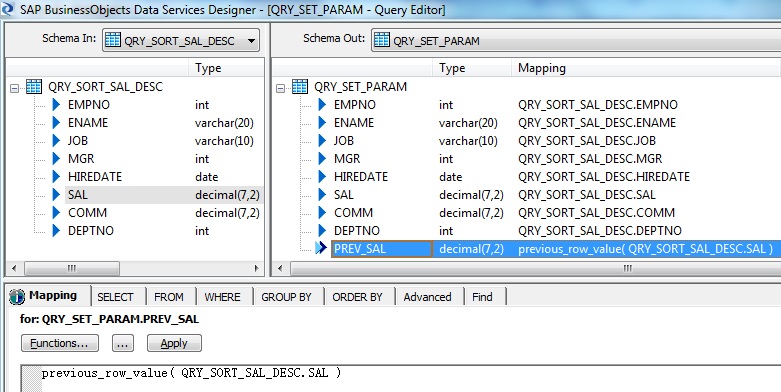Click the ellipsis (...) smart editor button
Screen dimensions: 781x392
(x=123, y=343)
